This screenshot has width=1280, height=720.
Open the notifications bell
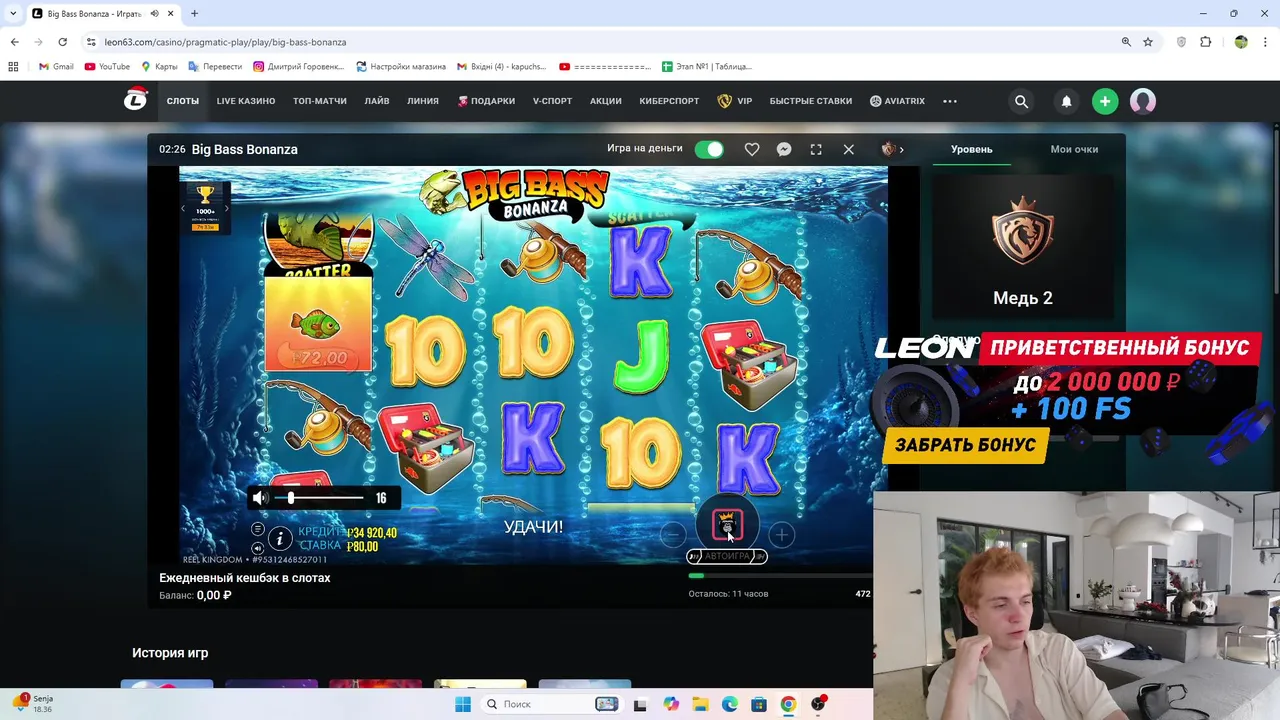click(x=1066, y=101)
